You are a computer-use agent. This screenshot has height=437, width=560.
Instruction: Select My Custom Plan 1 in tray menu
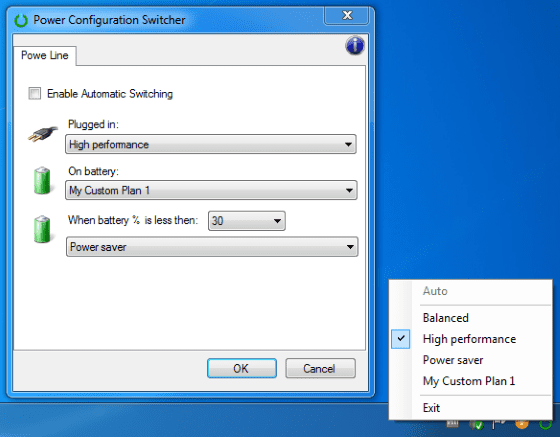469,381
